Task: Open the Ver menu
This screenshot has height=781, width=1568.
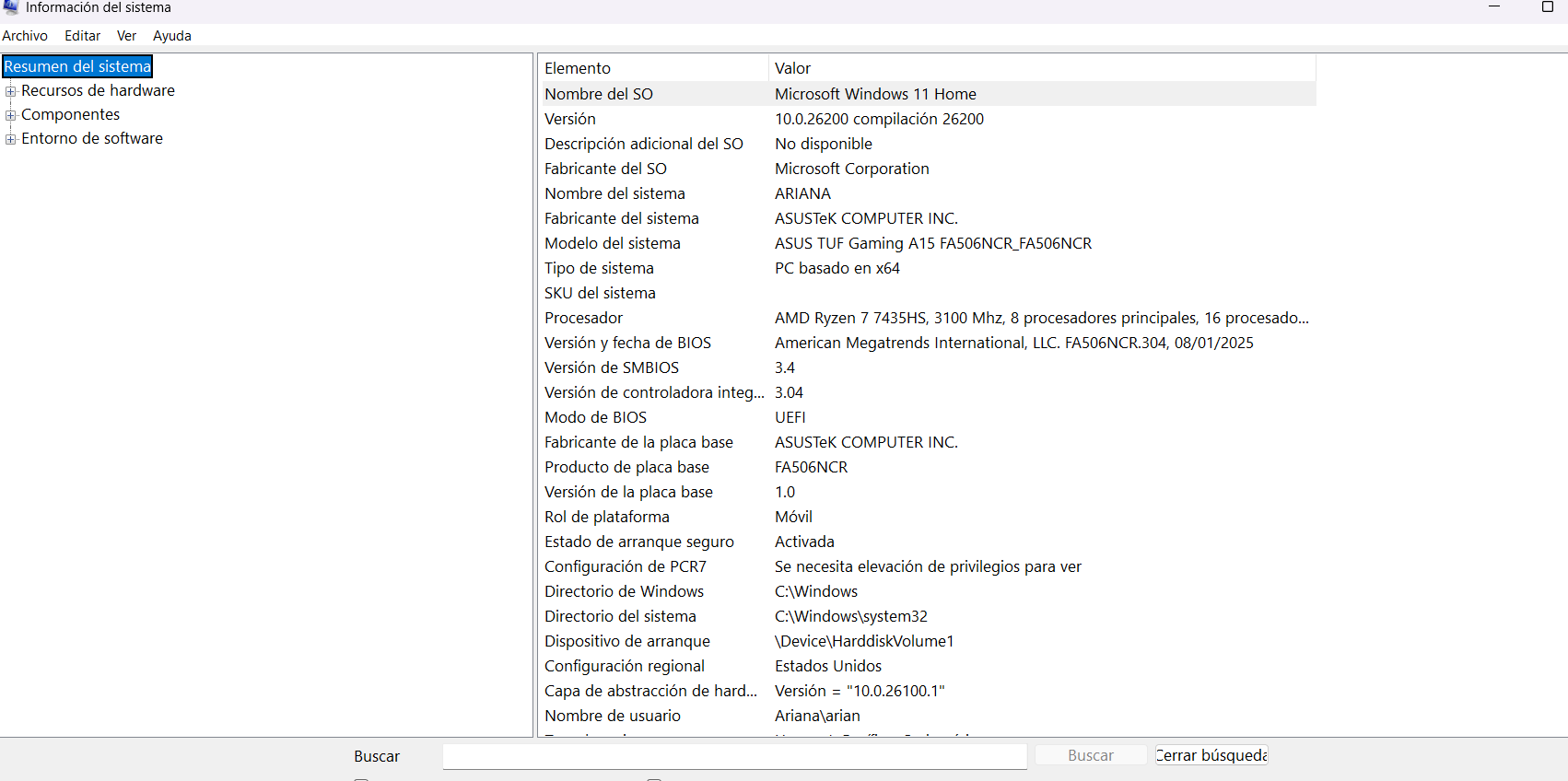Action: [x=126, y=36]
